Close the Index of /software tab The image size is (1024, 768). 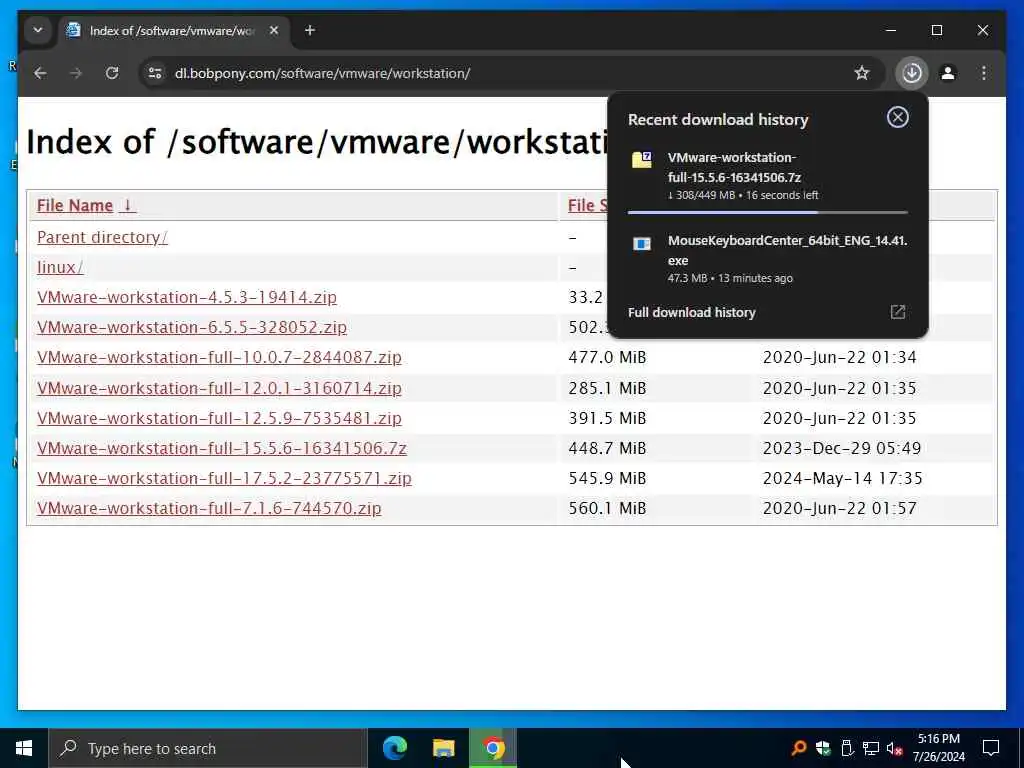[x=274, y=30]
